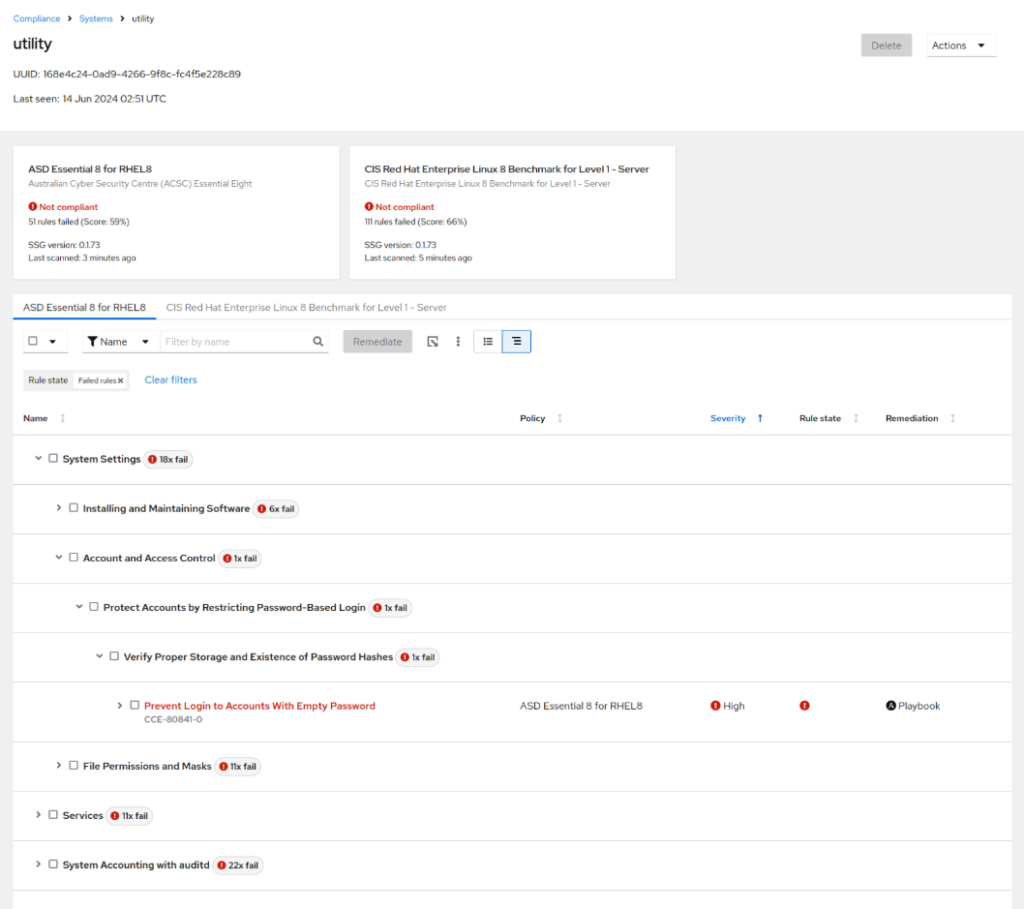This screenshot has height=909, width=1024.
Task: Check Protect Accounts by Restricting Password-Based Login checkbox
Action: [x=94, y=607]
